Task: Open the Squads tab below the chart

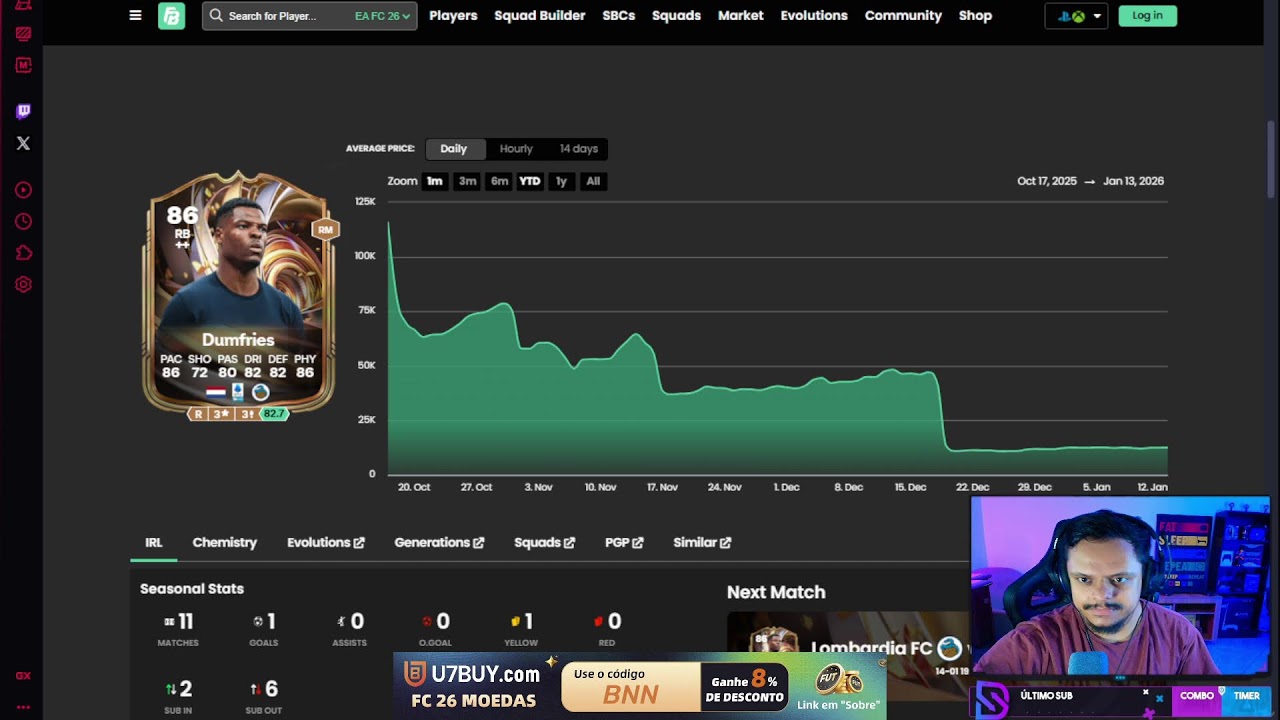Action: 545,543
